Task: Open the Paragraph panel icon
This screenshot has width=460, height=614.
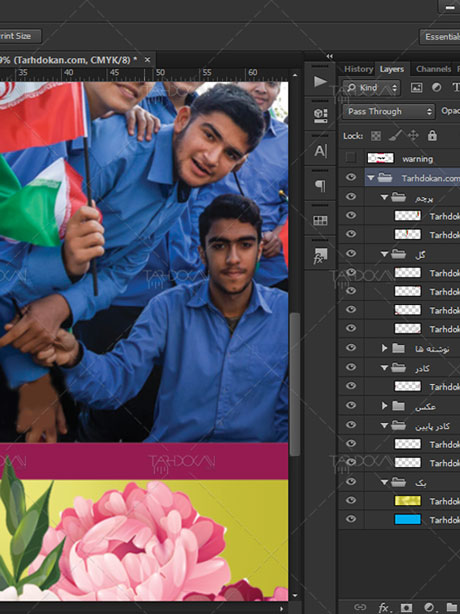Action: [x=320, y=185]
